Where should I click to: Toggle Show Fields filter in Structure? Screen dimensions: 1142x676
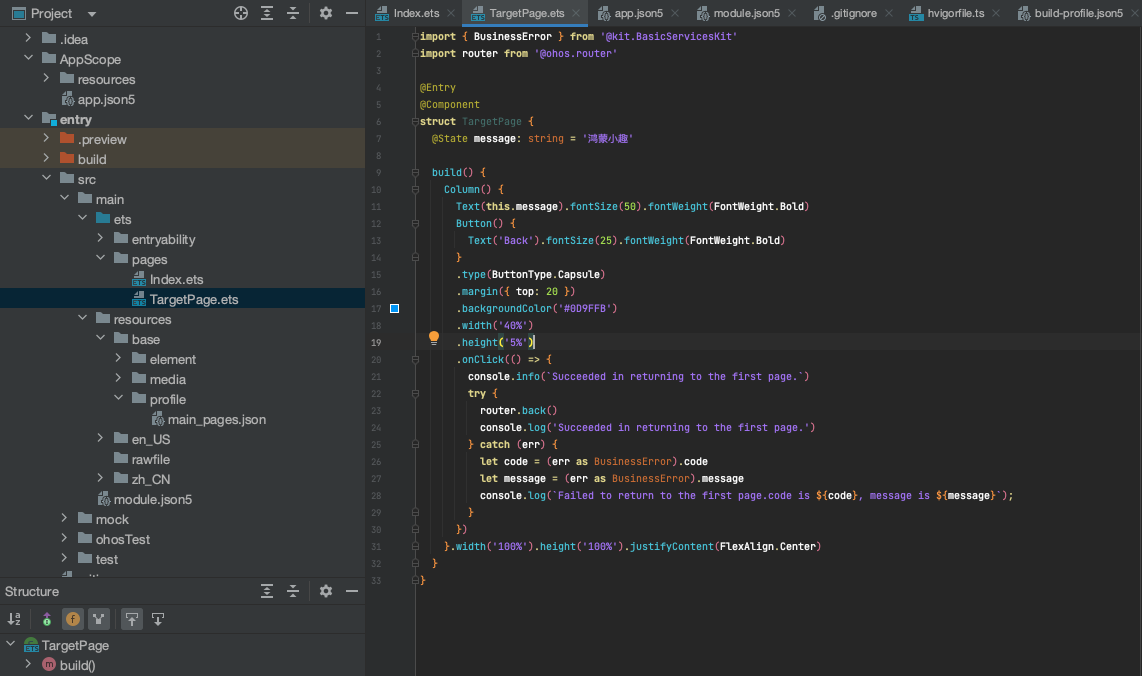(x=73, y=619)
